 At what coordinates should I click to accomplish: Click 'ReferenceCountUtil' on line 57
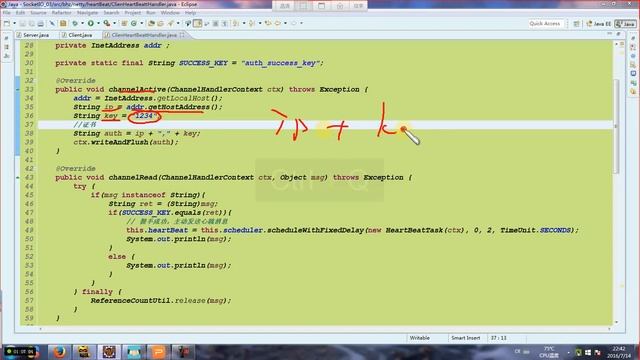click(131, 300)
